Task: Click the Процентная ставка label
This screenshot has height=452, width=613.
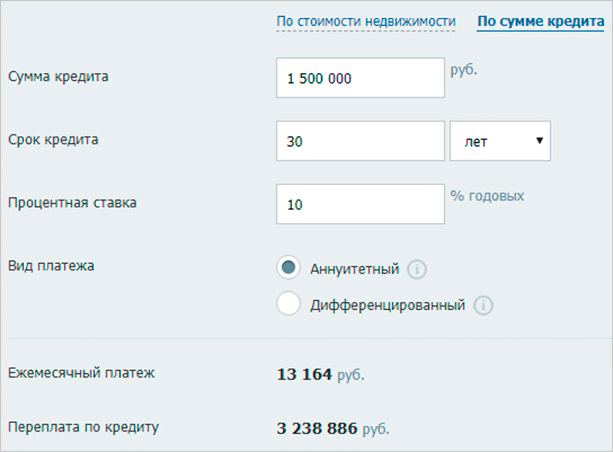Action: pos(72,202)
